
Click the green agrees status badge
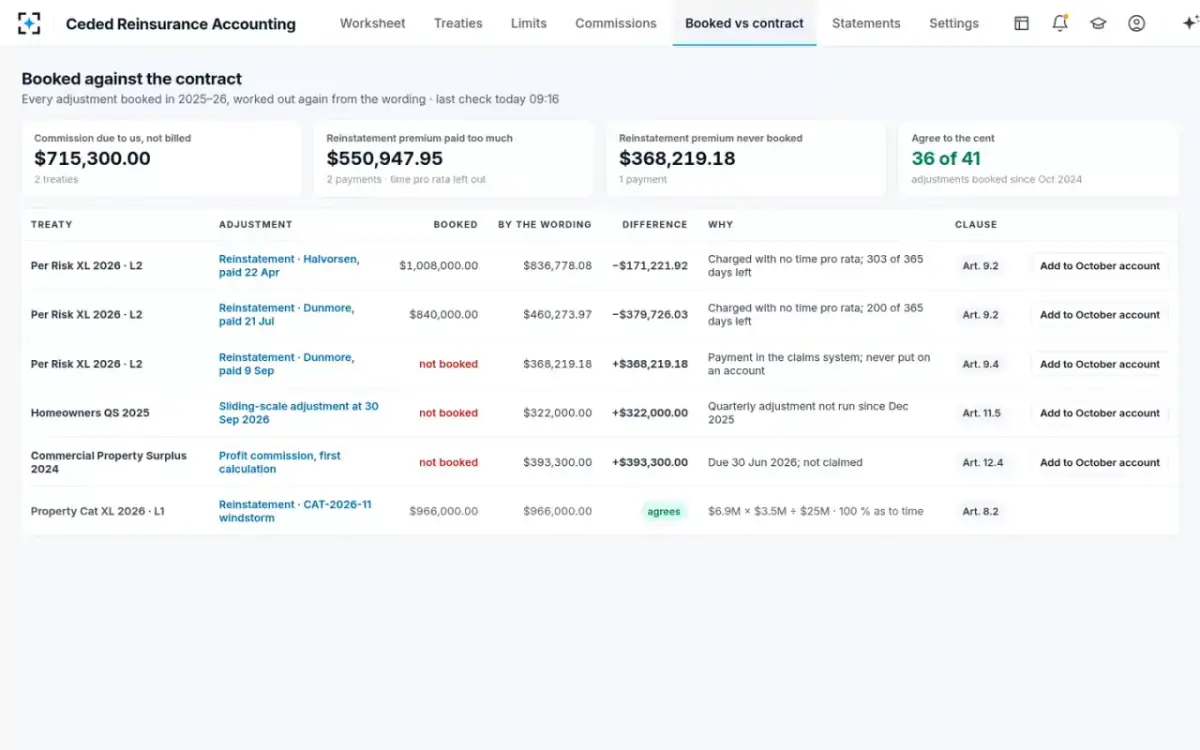pyautogui.click(x=664, y=511)
